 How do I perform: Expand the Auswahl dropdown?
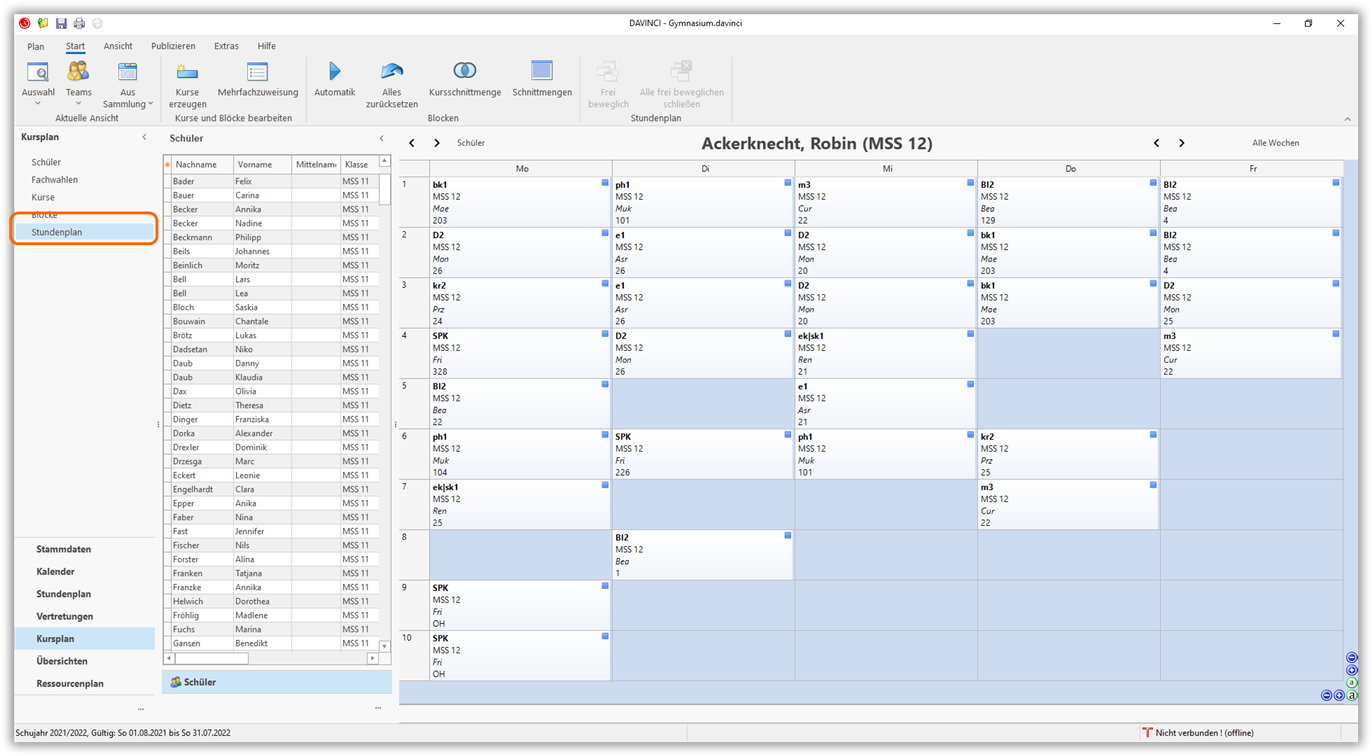tap(38, 103)
